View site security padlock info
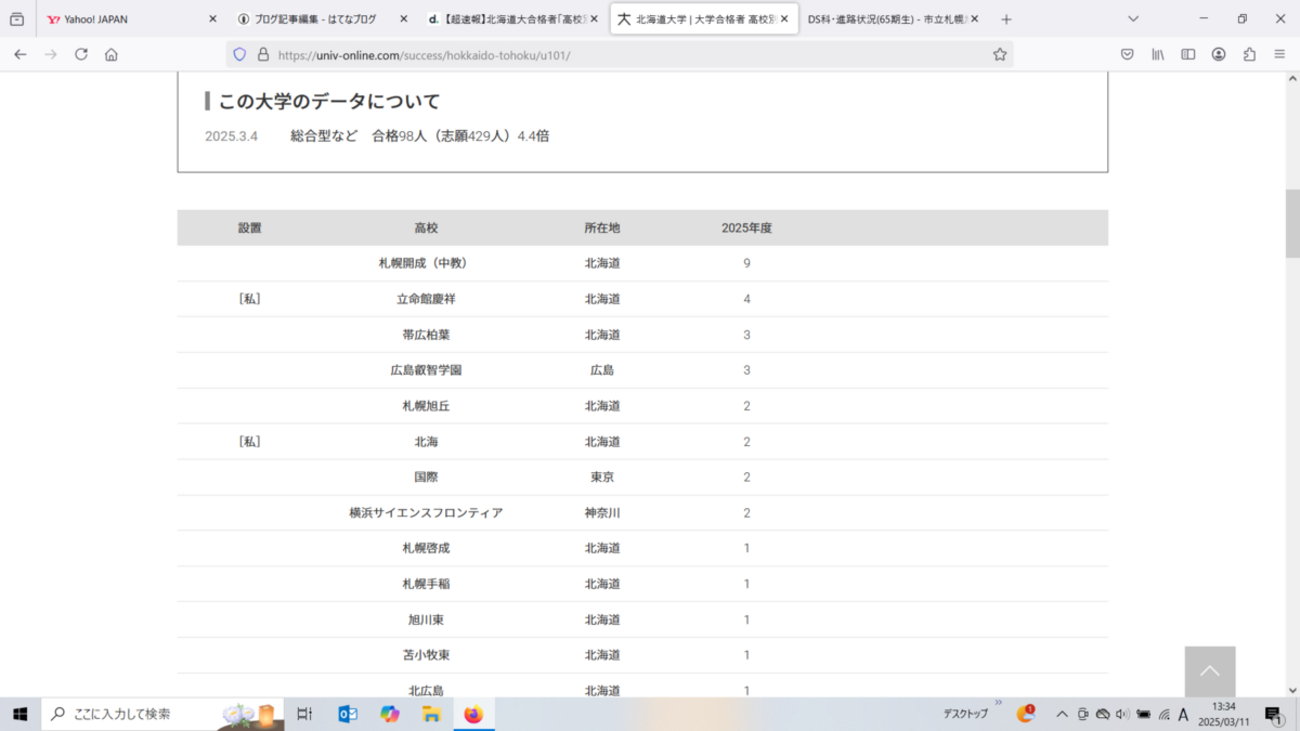 tap(263, 55)
